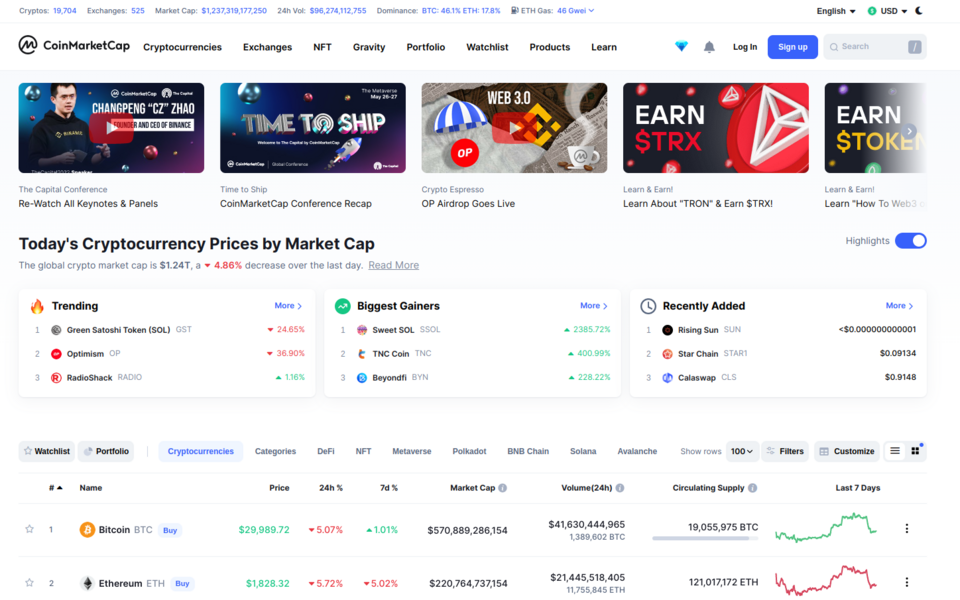The height and width of the screenshot is (600, 960).
Task: Click the Optimism coin icon
Action: coord(56,354)
